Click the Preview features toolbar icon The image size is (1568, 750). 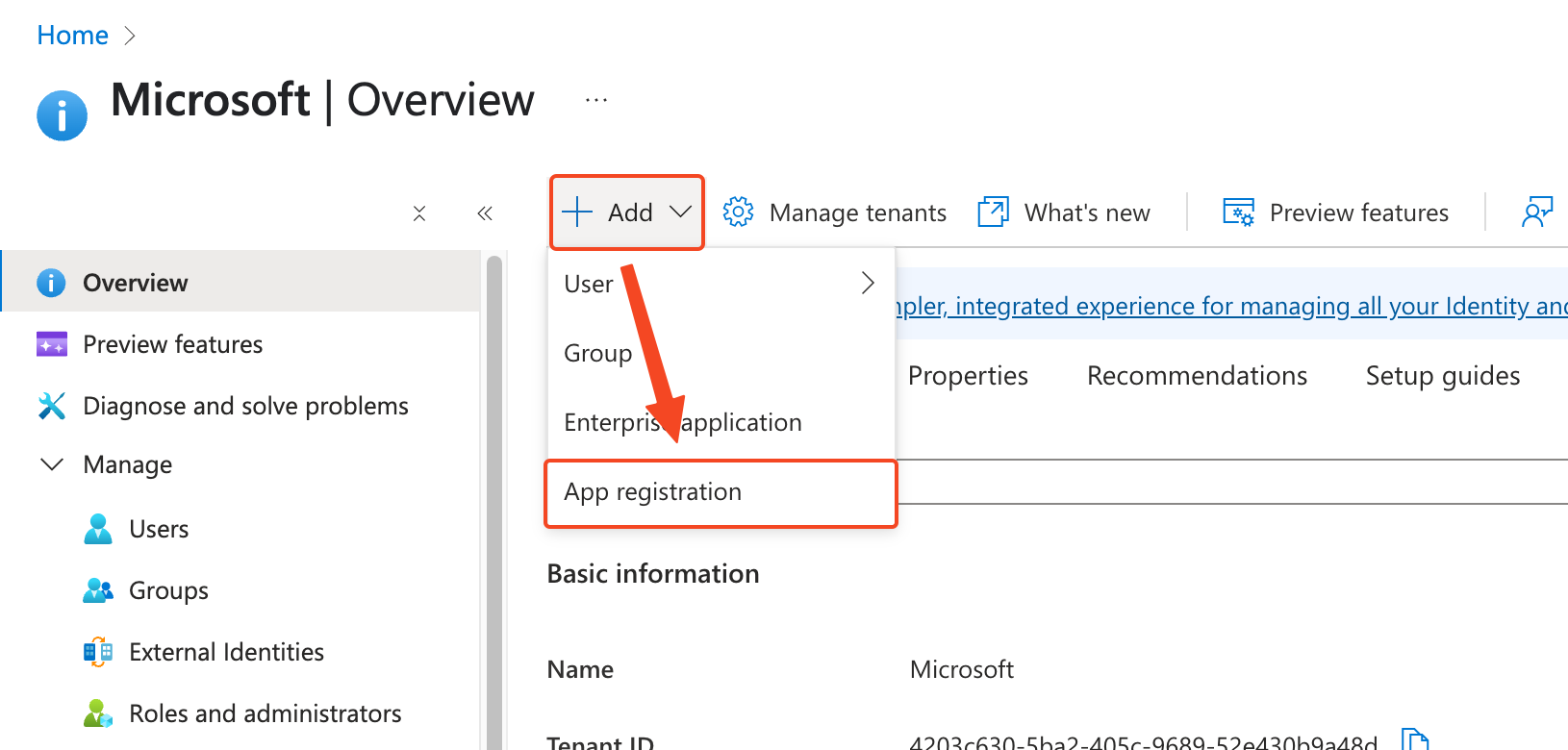(x=1238, y=212)
